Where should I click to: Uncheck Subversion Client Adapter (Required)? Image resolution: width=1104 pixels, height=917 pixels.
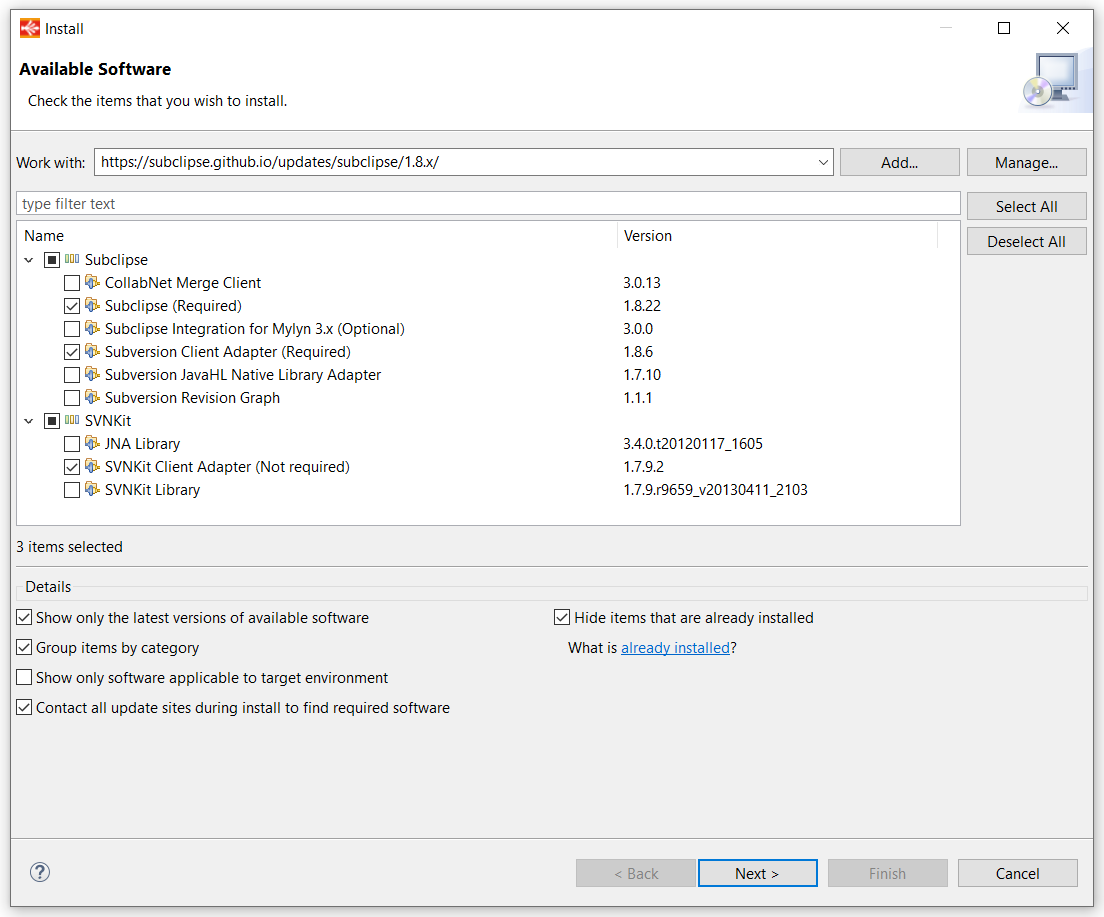[x=72, y=352]
